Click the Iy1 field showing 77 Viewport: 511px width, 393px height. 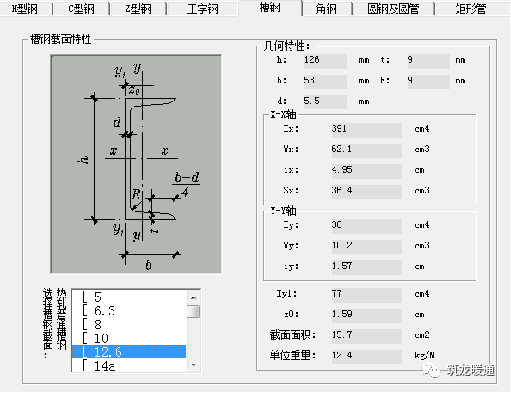pos(366,295)
